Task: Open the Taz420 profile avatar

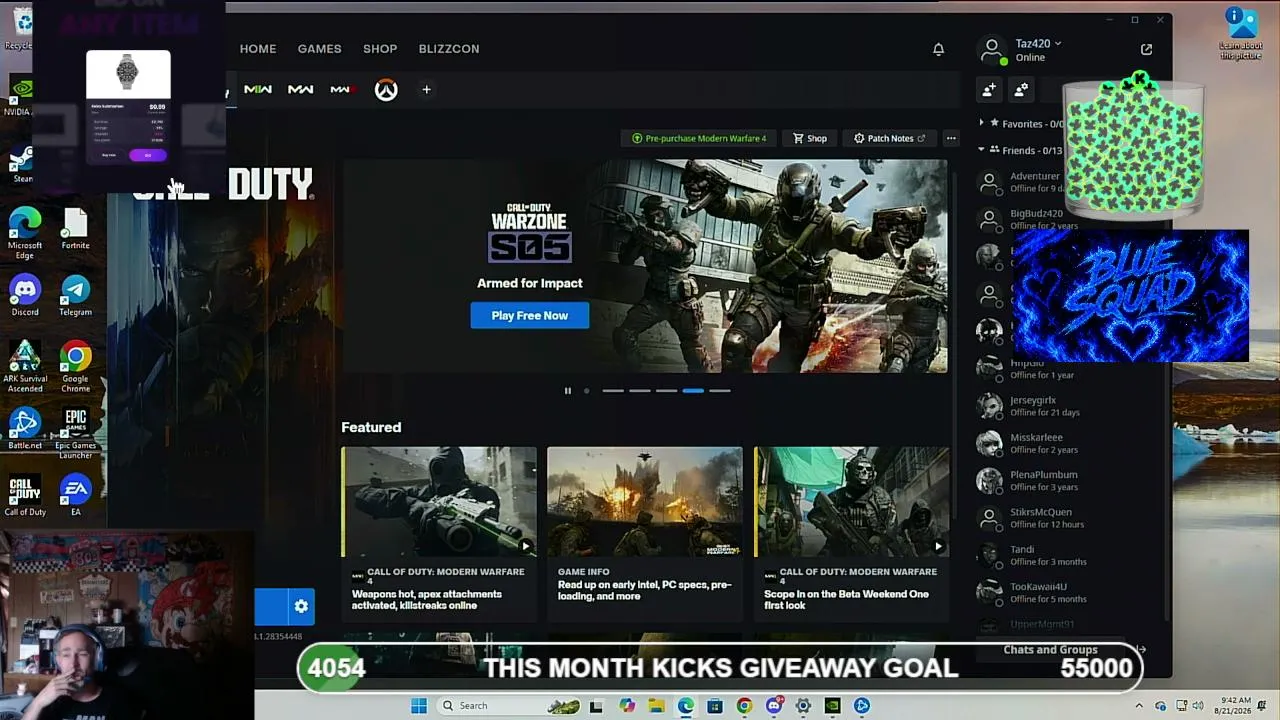Action: (991, 49)
